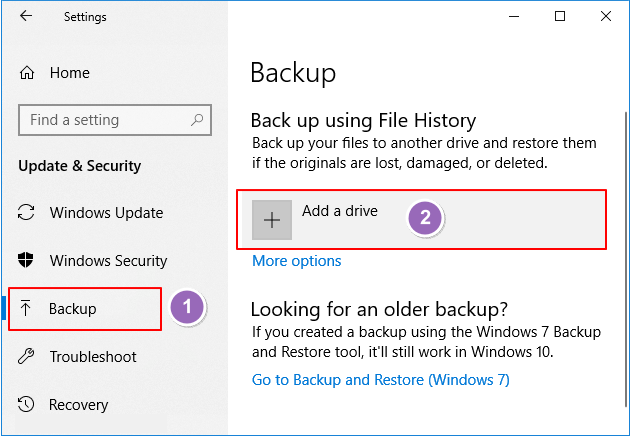Image resolution: width=630 pixels, height=436 pixels.
Task: Select the Backup sidebar entry
Action: (x=73, y=309)
